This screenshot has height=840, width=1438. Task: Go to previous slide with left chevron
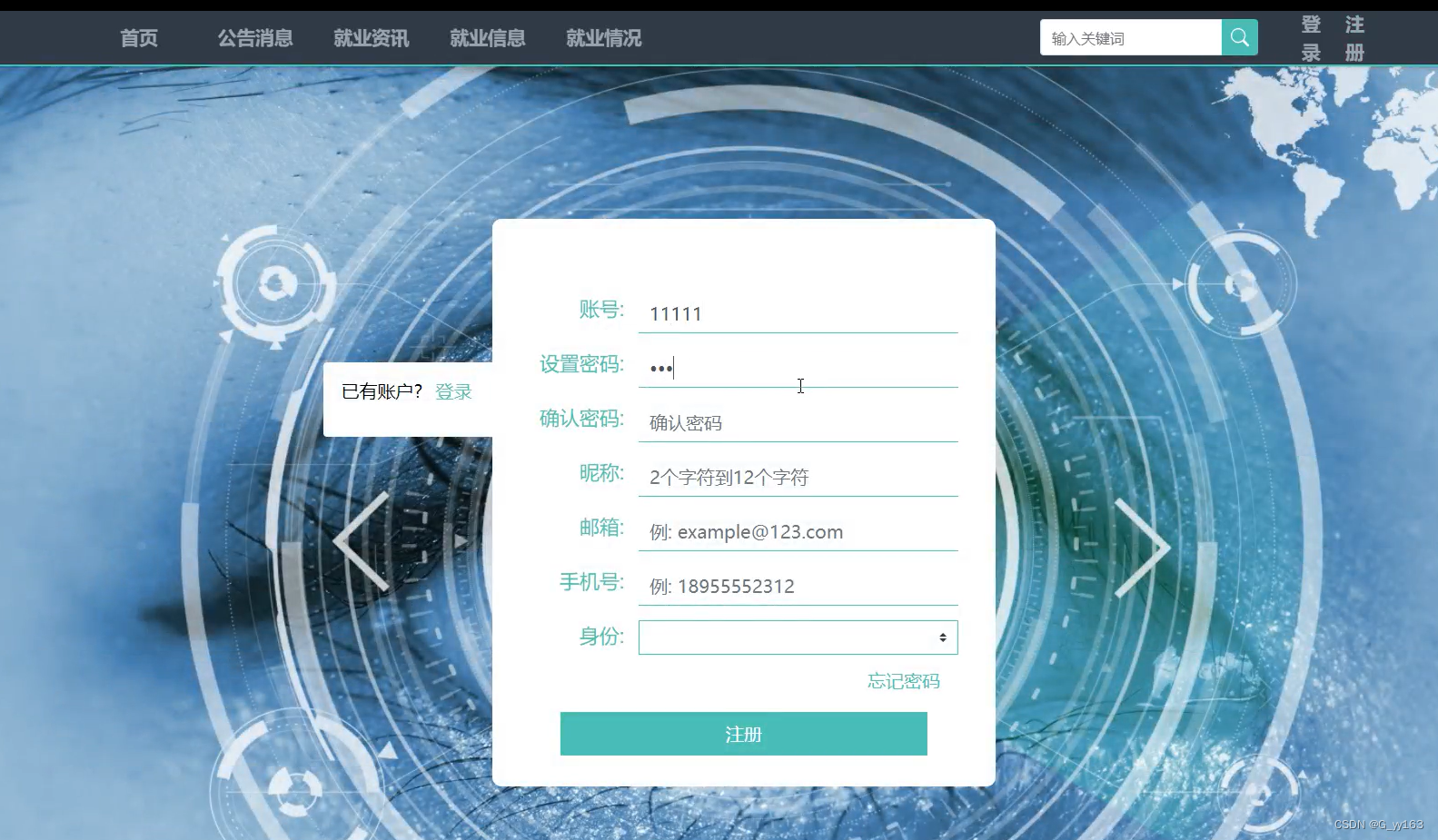coord(362,542)
